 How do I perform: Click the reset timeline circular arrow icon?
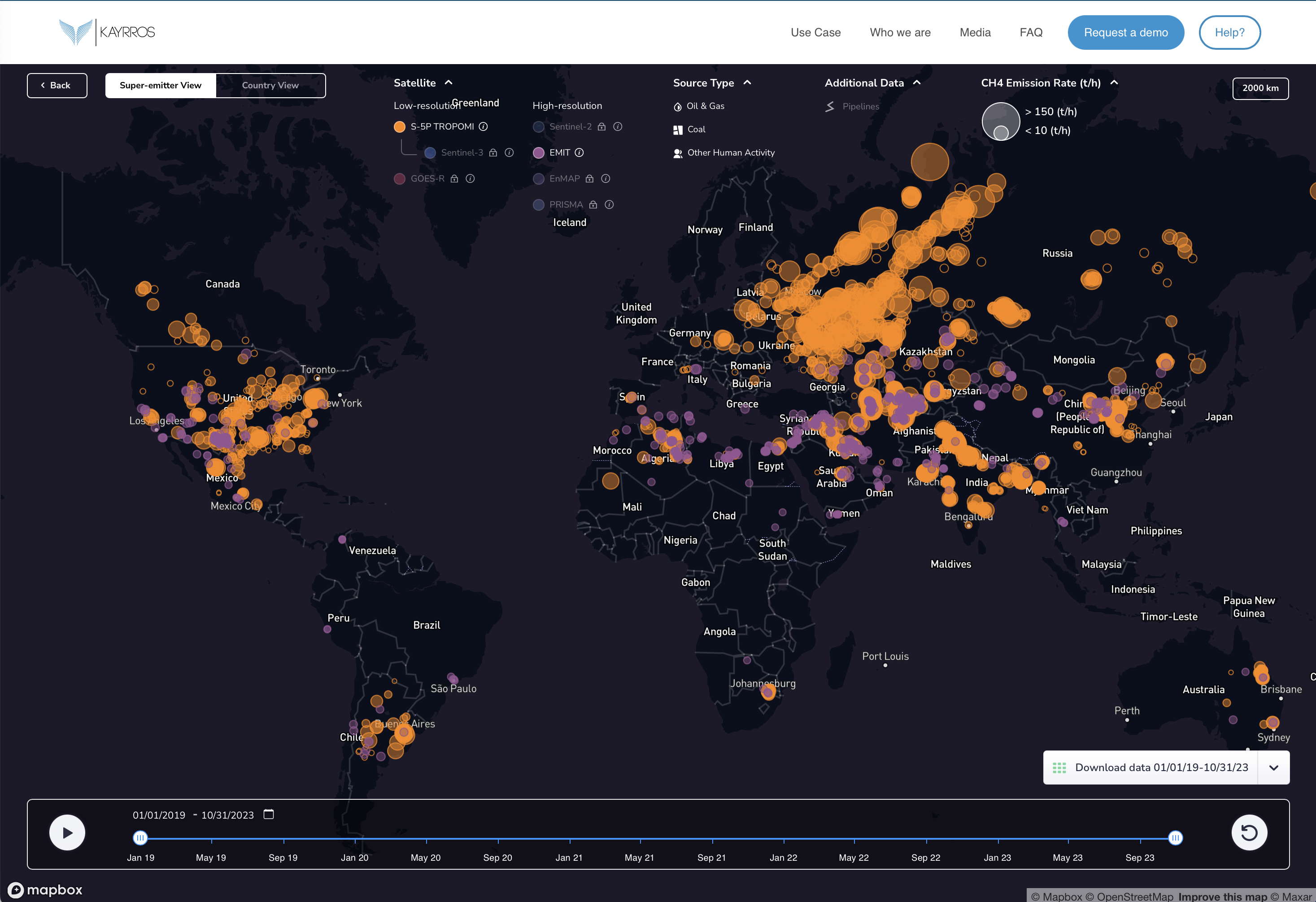[1249, 833]
